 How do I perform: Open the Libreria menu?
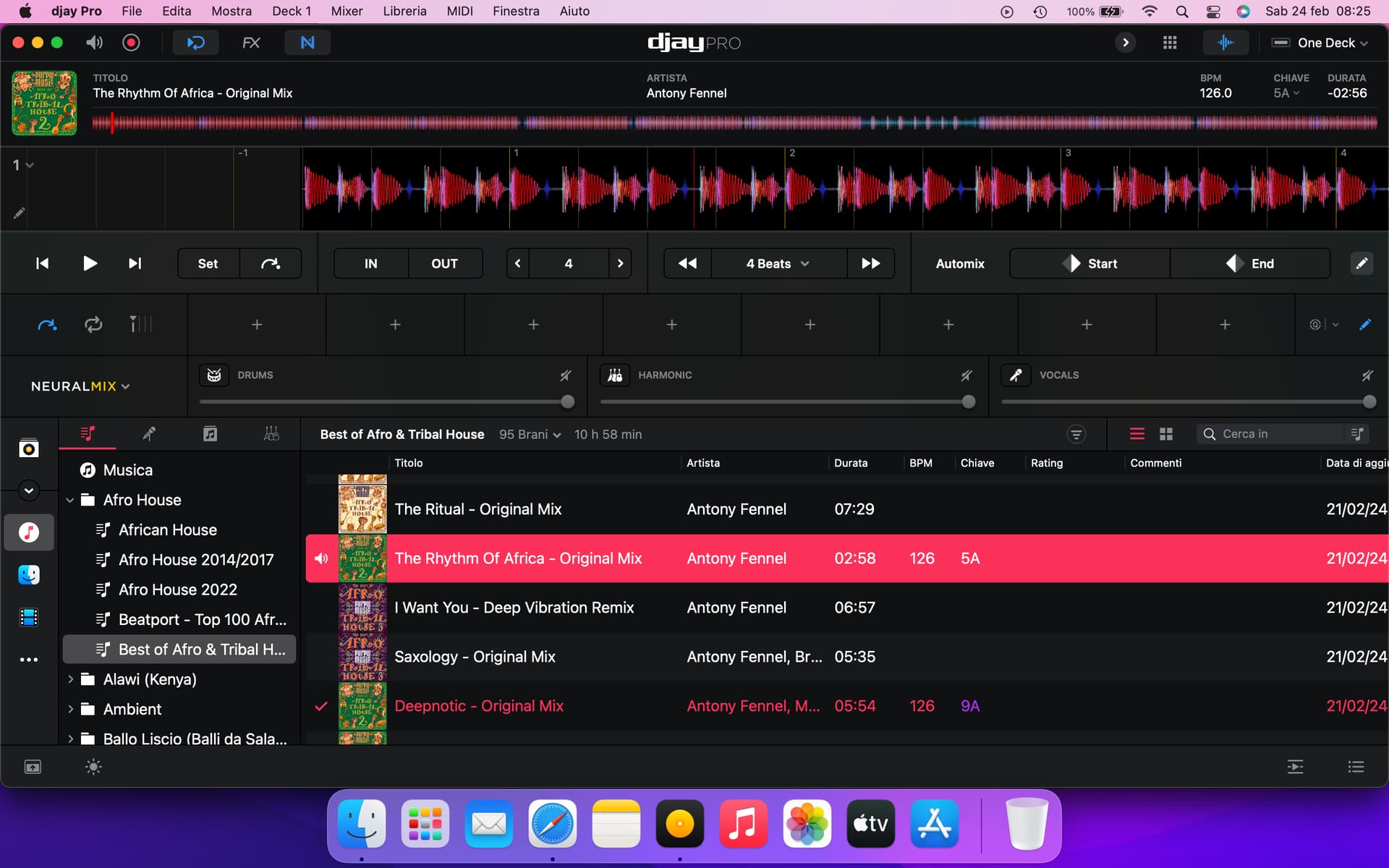click(404, 11)
